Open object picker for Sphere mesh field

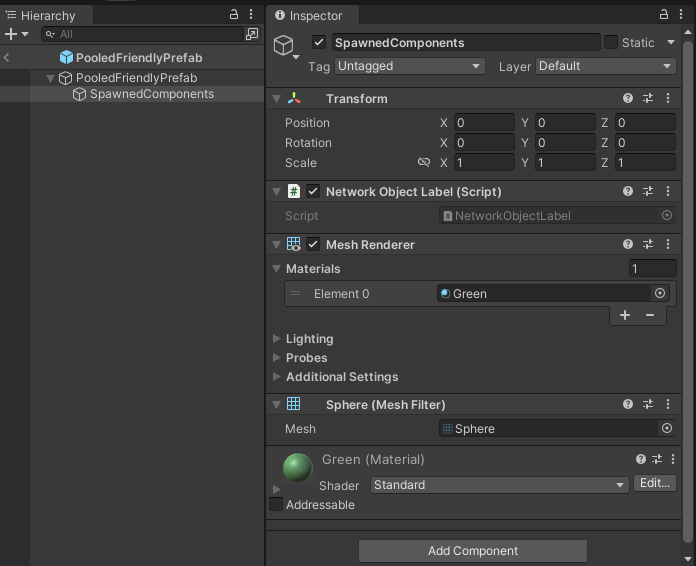667,428
